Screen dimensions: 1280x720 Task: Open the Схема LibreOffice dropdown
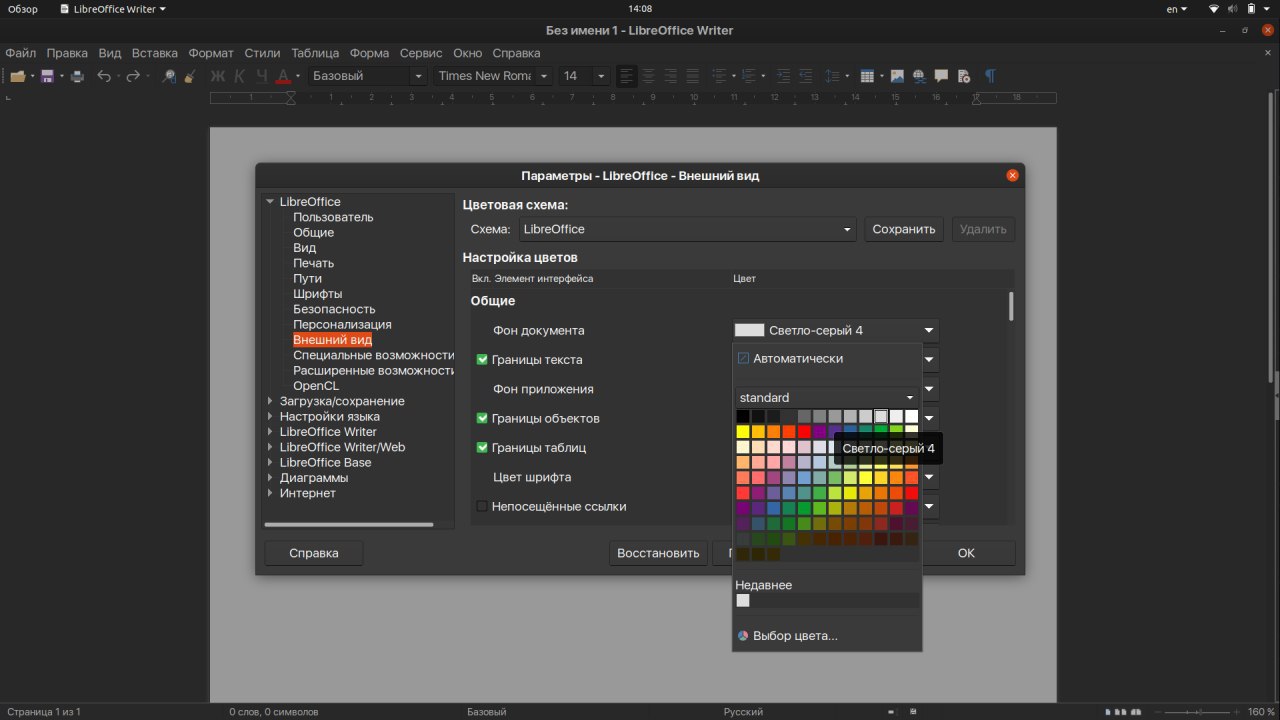(x=687, y=229)
